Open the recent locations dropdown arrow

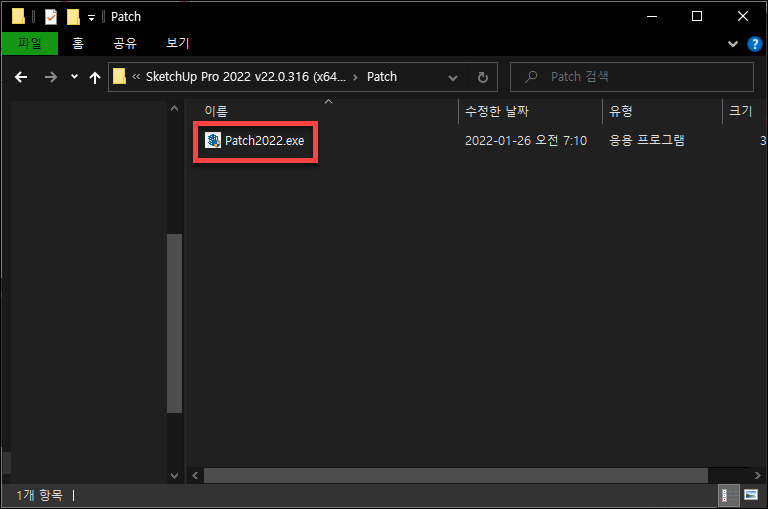(x=74, y=77)
